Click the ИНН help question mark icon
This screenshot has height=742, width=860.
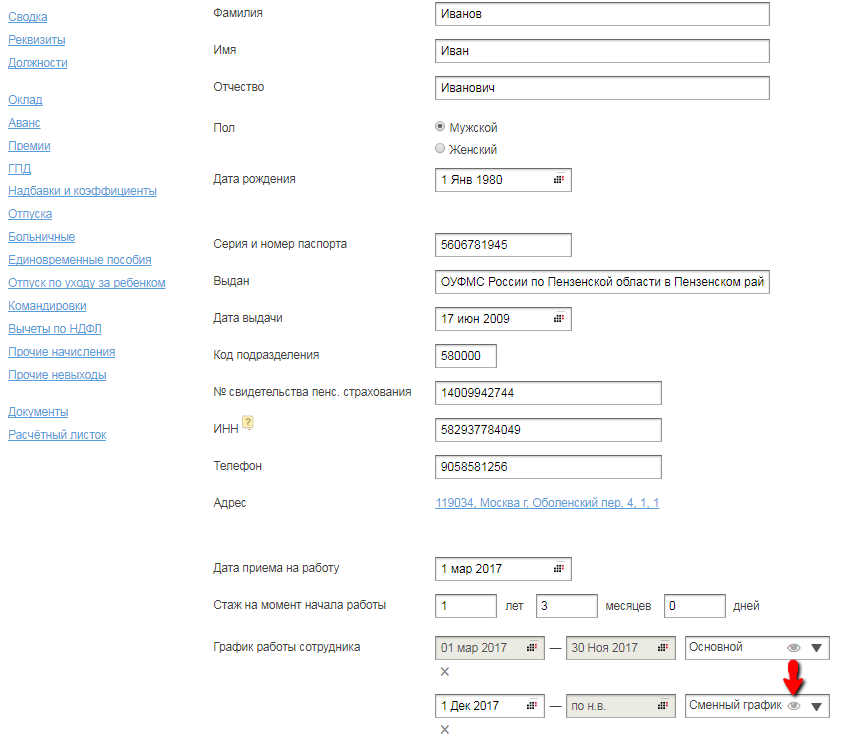coord(248,422)
